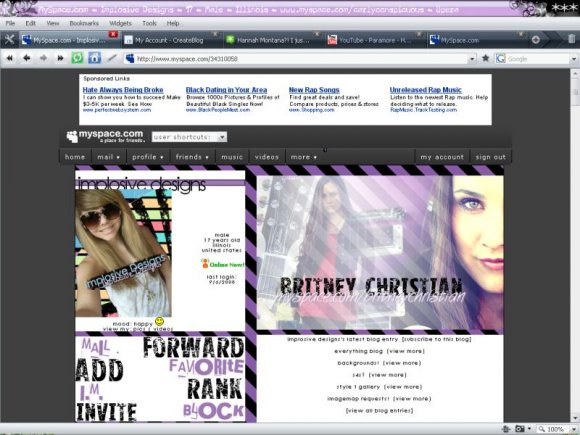This screenshot has height=435, width=580.
Task: Go back with the back arrow
Action: coord(26,58)
